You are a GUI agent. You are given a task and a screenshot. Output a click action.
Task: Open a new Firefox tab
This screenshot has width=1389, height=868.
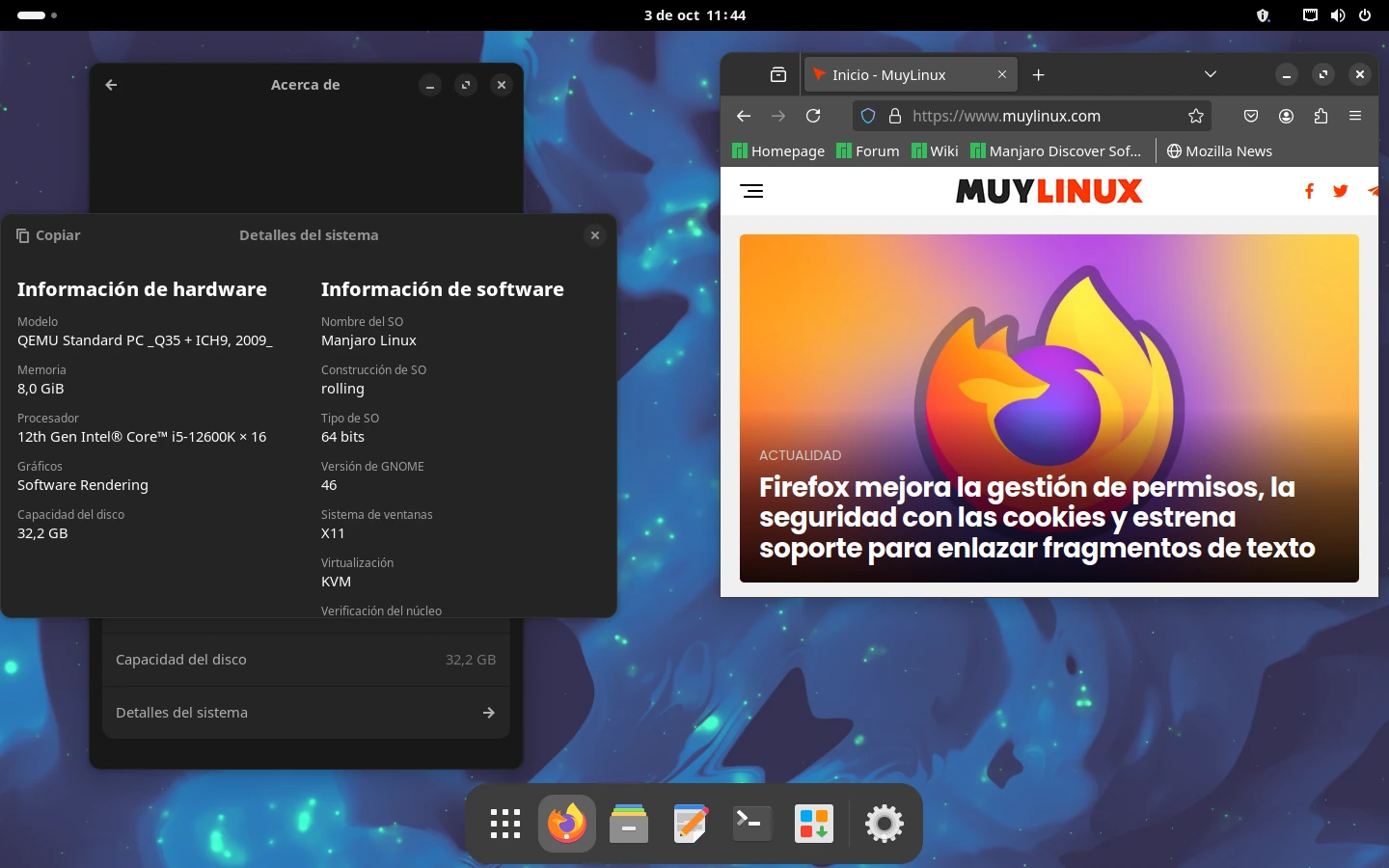point(1039,75)
